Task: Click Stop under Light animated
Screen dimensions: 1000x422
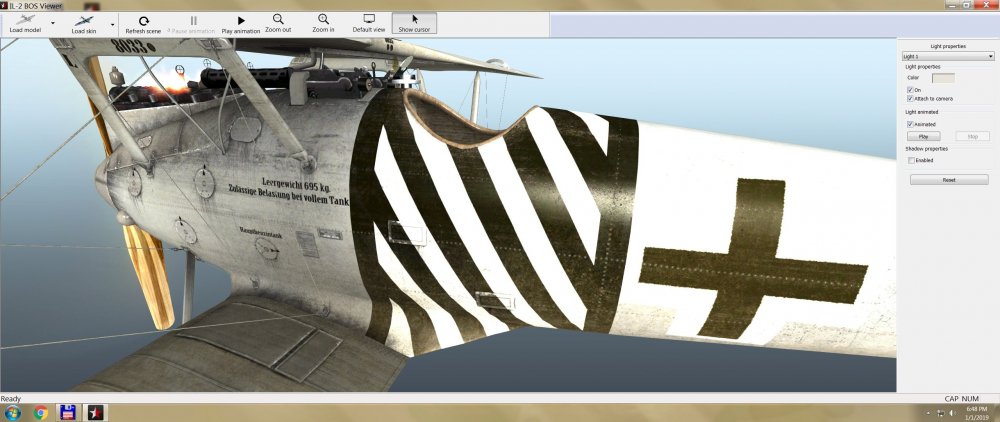Action: (x=973, y=136)
